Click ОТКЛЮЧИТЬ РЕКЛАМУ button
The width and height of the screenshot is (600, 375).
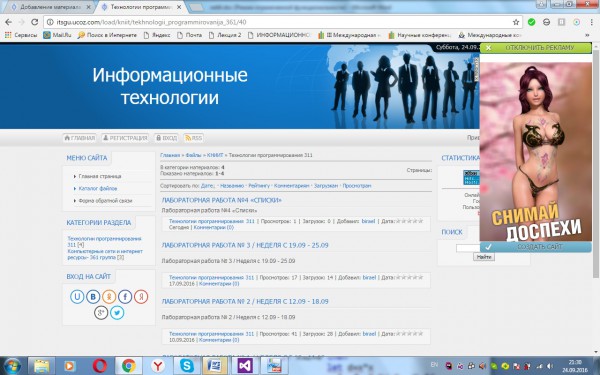[536, 48]
